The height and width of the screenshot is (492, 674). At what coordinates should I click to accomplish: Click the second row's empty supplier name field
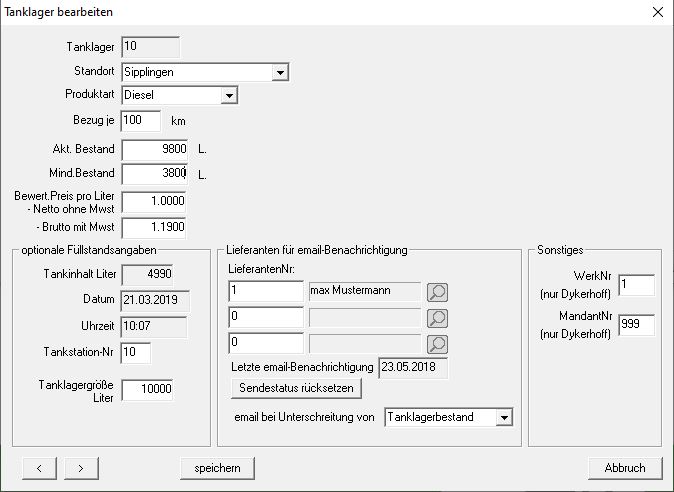(365, 318)
